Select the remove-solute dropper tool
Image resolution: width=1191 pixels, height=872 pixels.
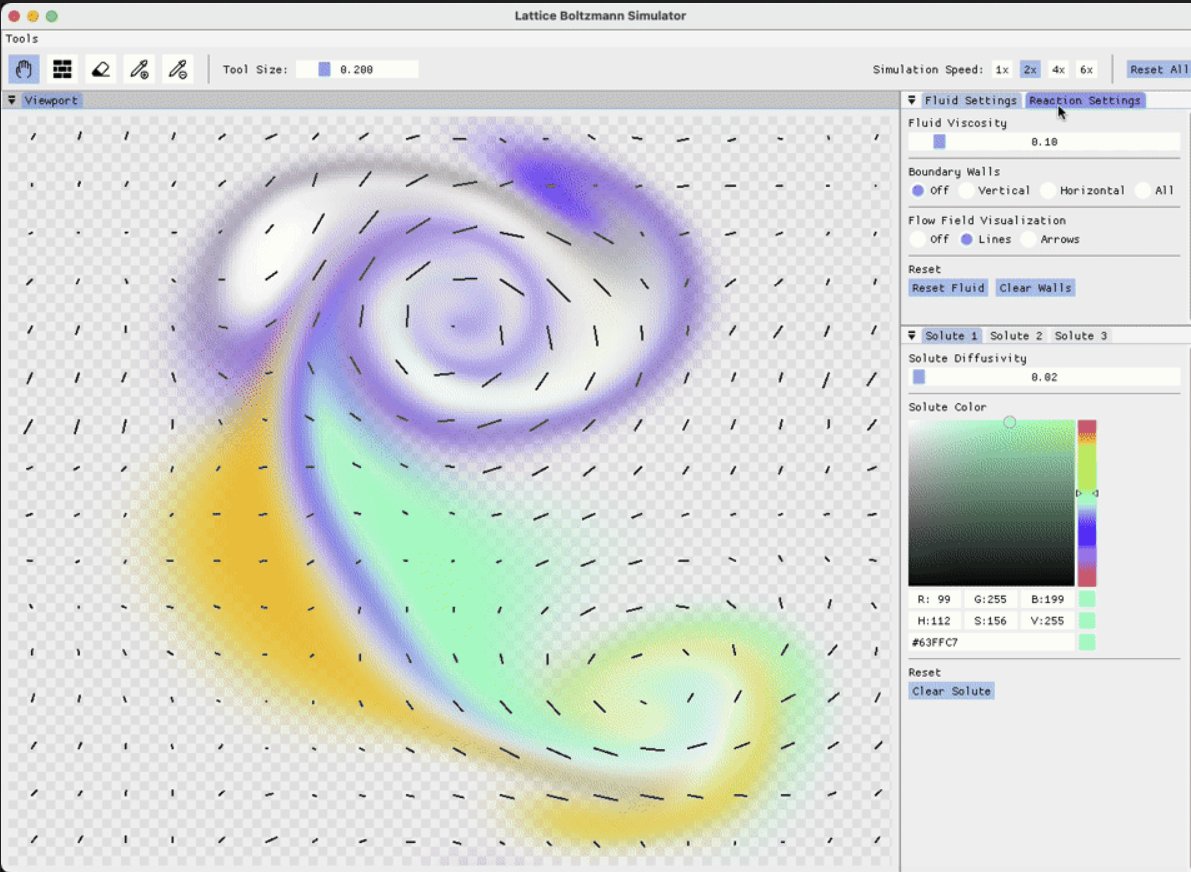[x=178, y=69]
